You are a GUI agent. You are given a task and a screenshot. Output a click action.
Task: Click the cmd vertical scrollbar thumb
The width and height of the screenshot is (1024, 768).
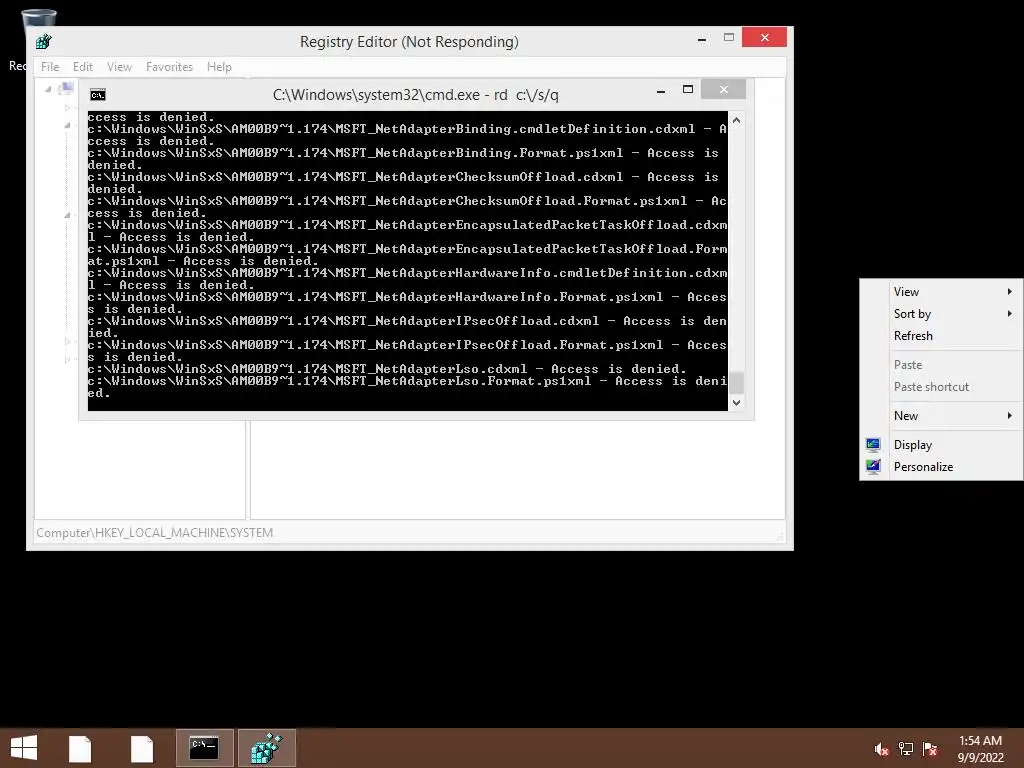tap(737, 383)
